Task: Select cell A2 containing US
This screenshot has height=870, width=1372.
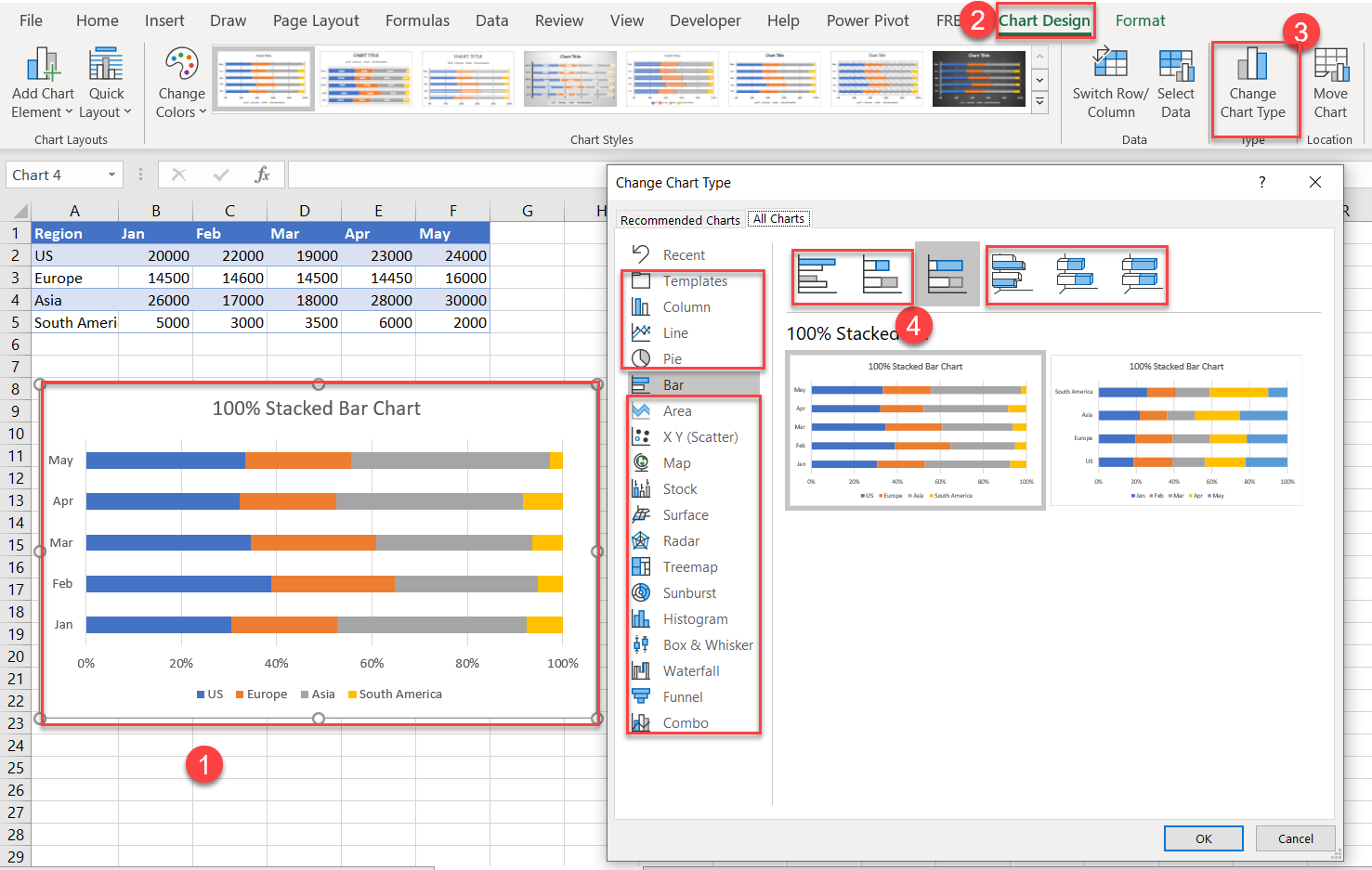Action: pos(74,255)
